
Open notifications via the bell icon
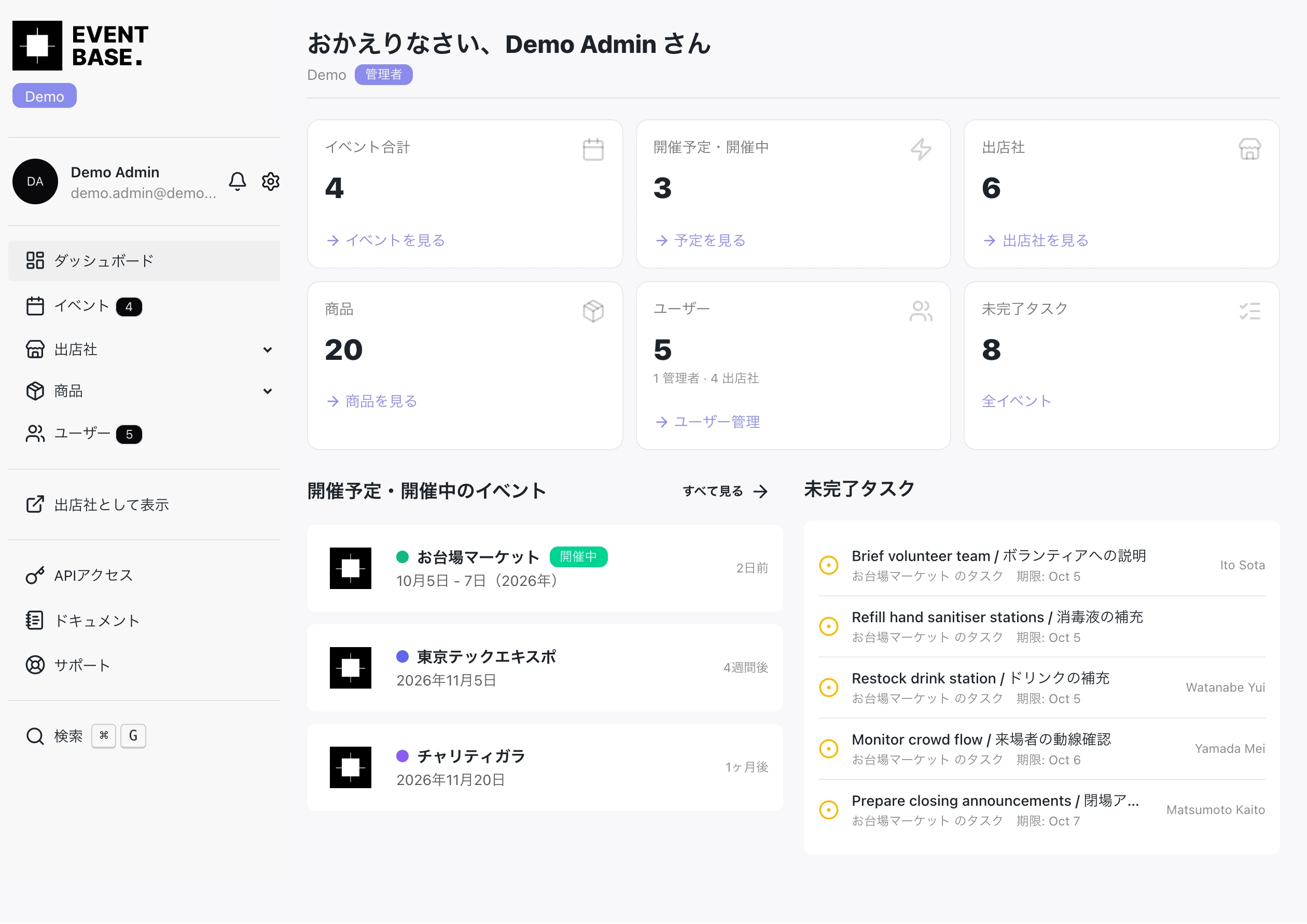tap(238, 181)
